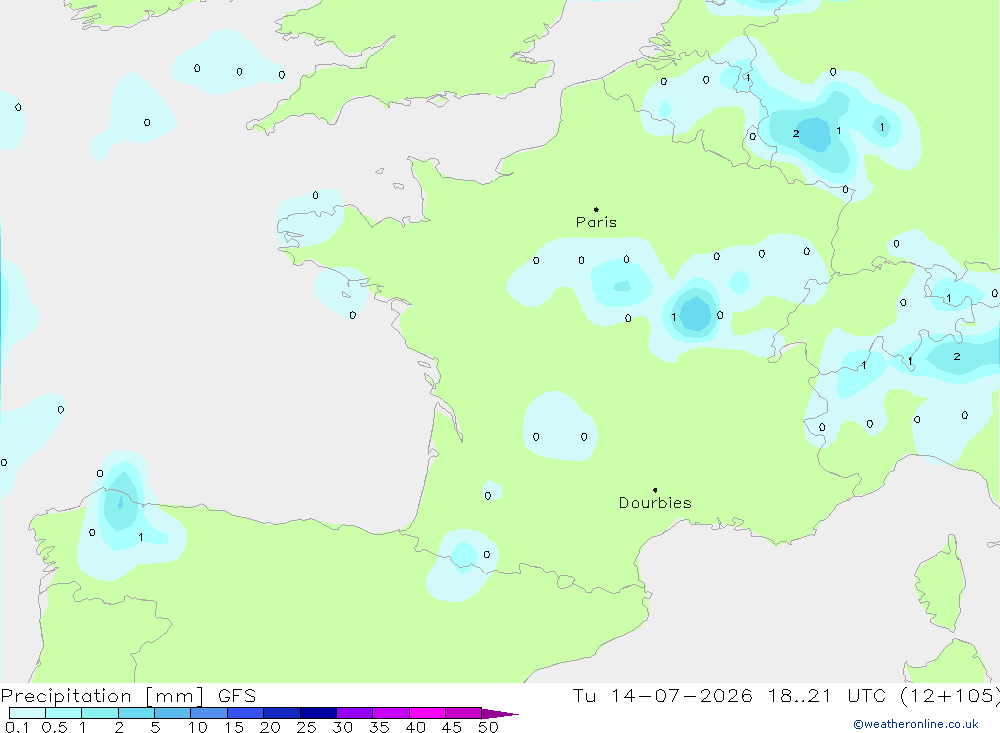The width and height of the screenshot is (1000, 733).
Task: Click the Paris city label
Action: pyautogui.click(x=596, y=222)
